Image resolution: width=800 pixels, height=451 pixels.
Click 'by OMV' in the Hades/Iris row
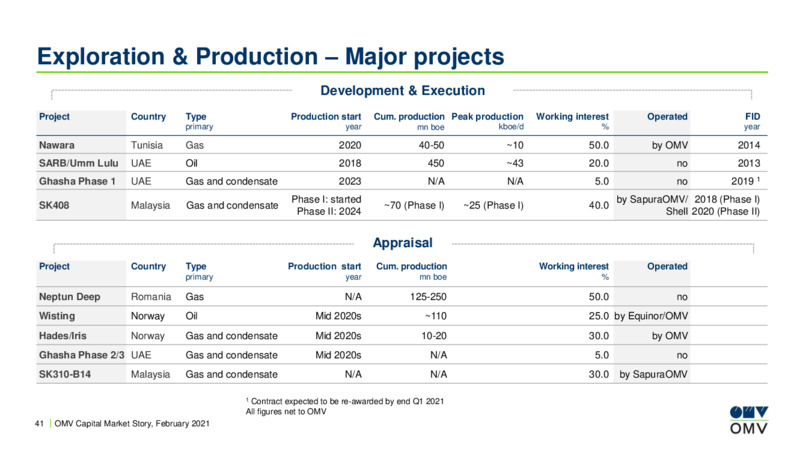click(670, 336)
